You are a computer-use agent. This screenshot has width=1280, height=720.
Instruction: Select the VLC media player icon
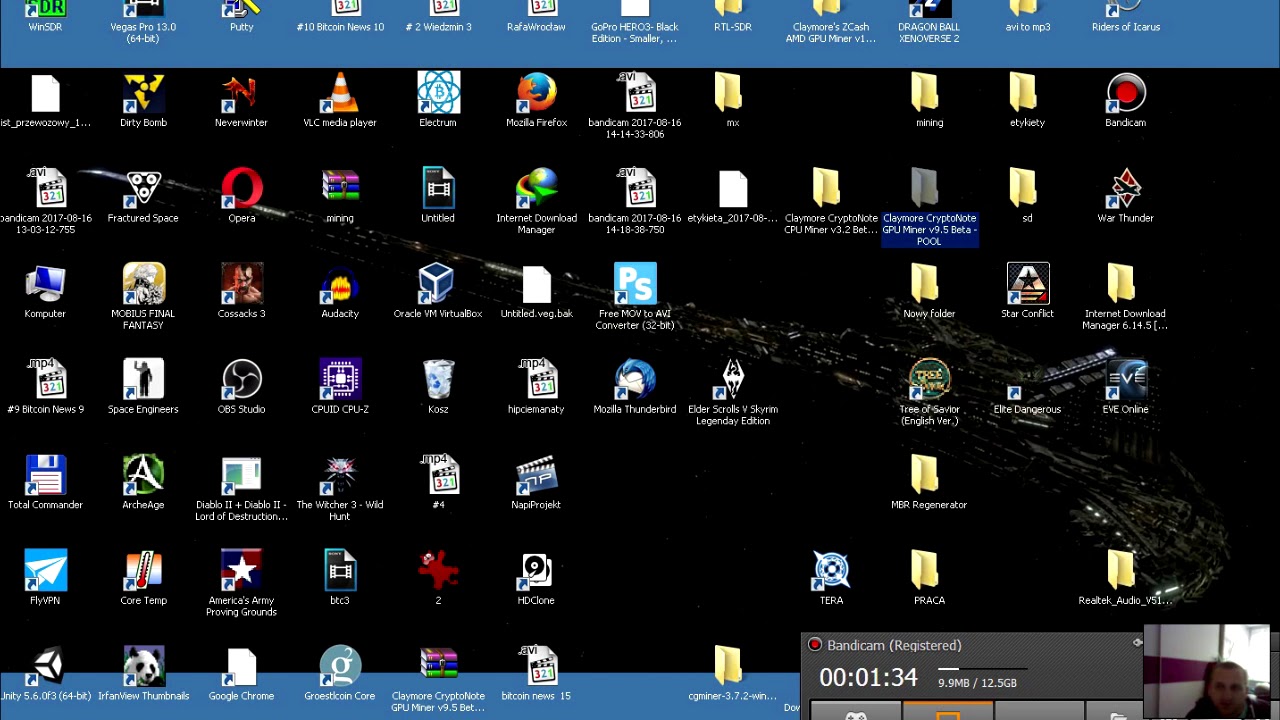click(340, 95)
